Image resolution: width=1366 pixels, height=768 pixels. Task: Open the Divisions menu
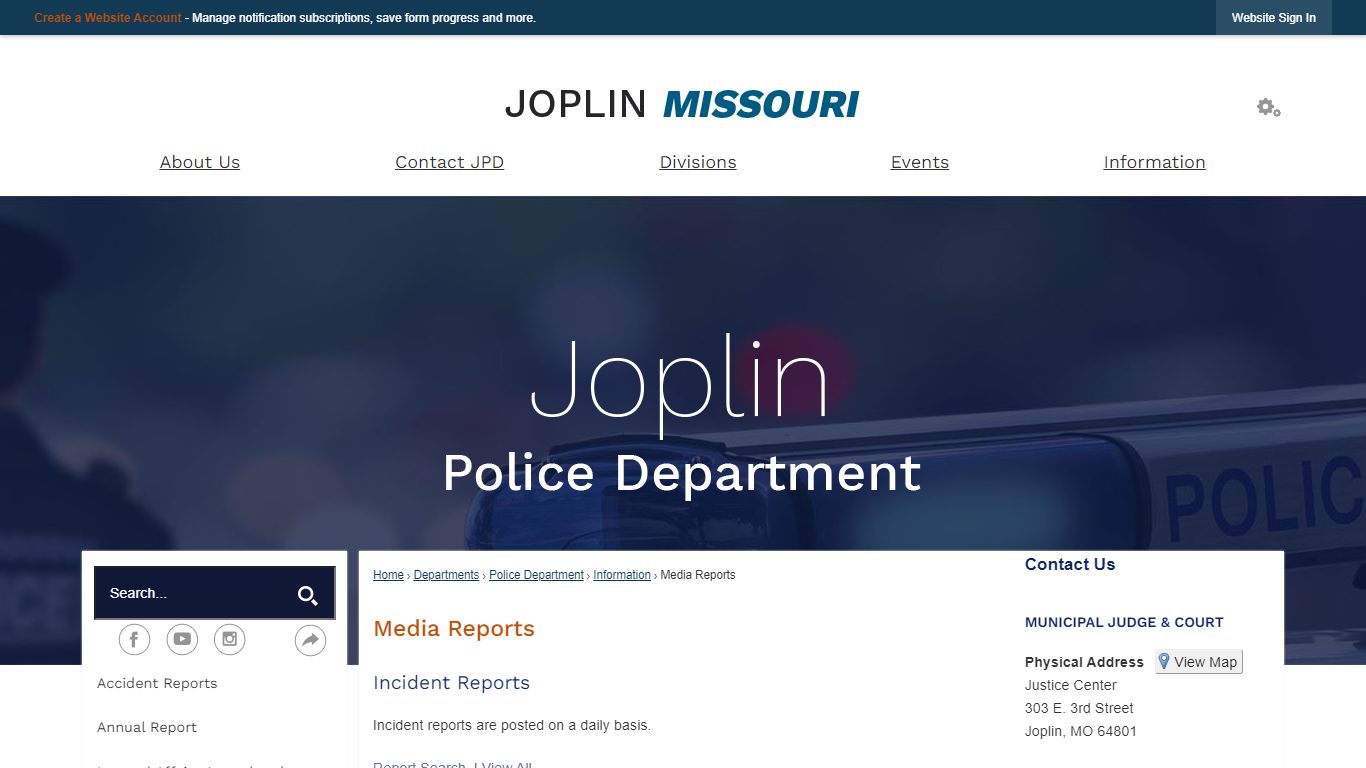698,162
